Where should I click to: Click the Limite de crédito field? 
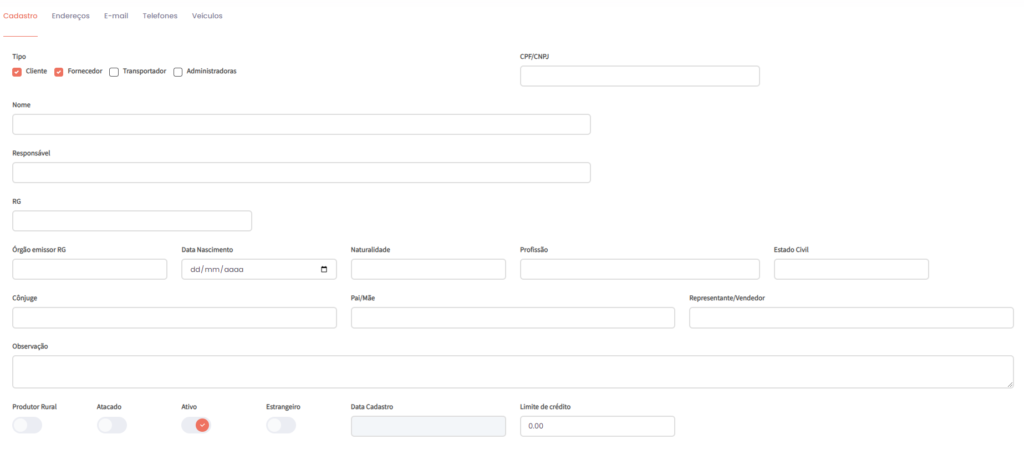tap(597, 426)
